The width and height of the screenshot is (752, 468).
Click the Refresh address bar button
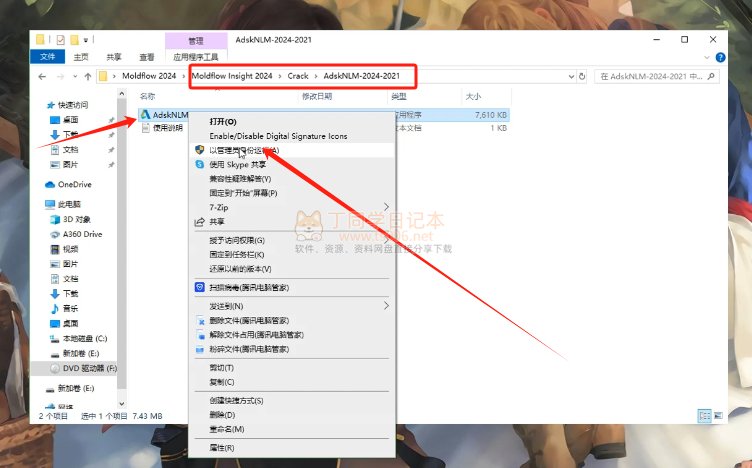click(x=582, y=76)
